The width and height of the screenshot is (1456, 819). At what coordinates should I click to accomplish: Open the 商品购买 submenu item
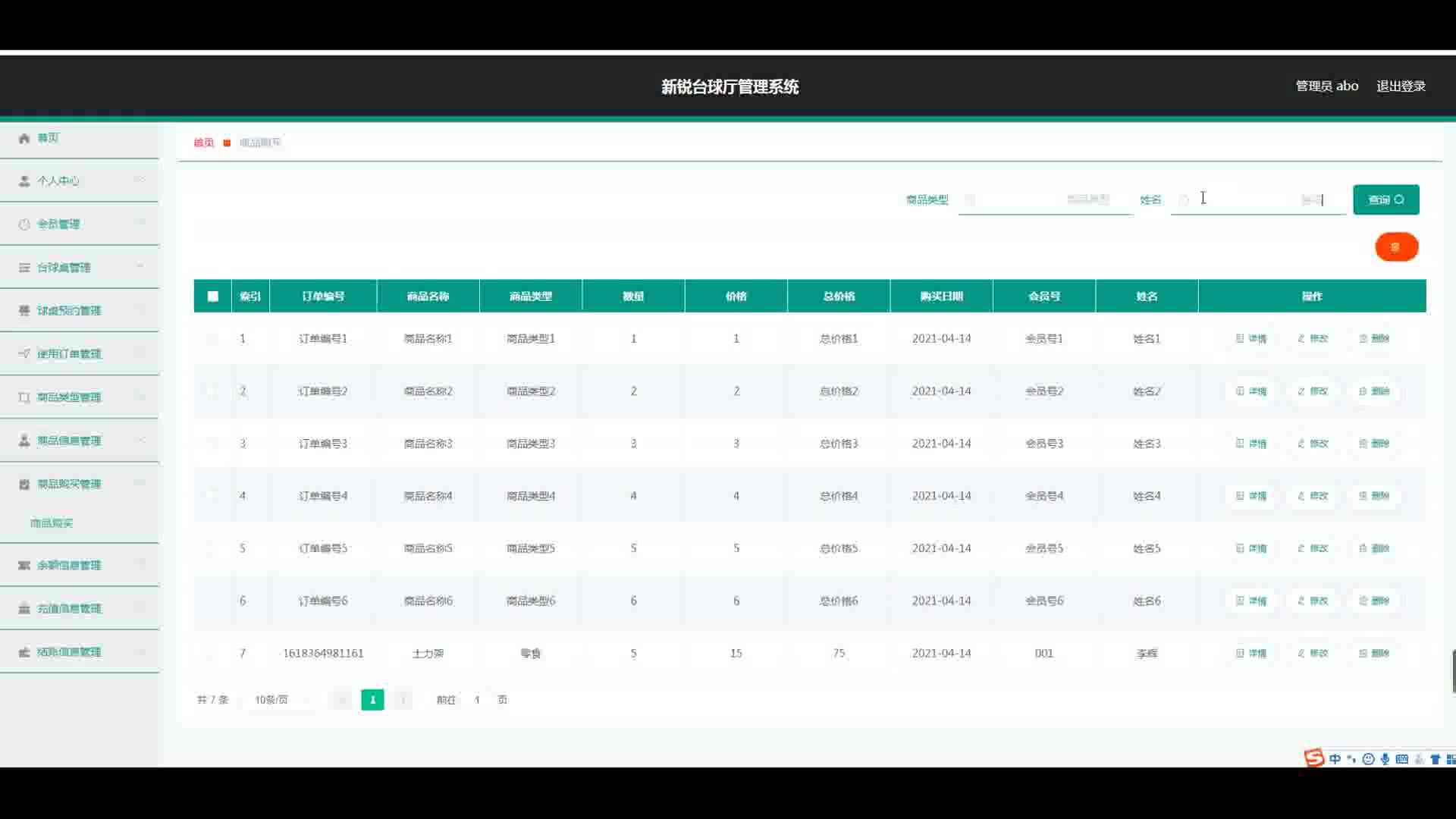pyautogui.click(x=52, y=523)
